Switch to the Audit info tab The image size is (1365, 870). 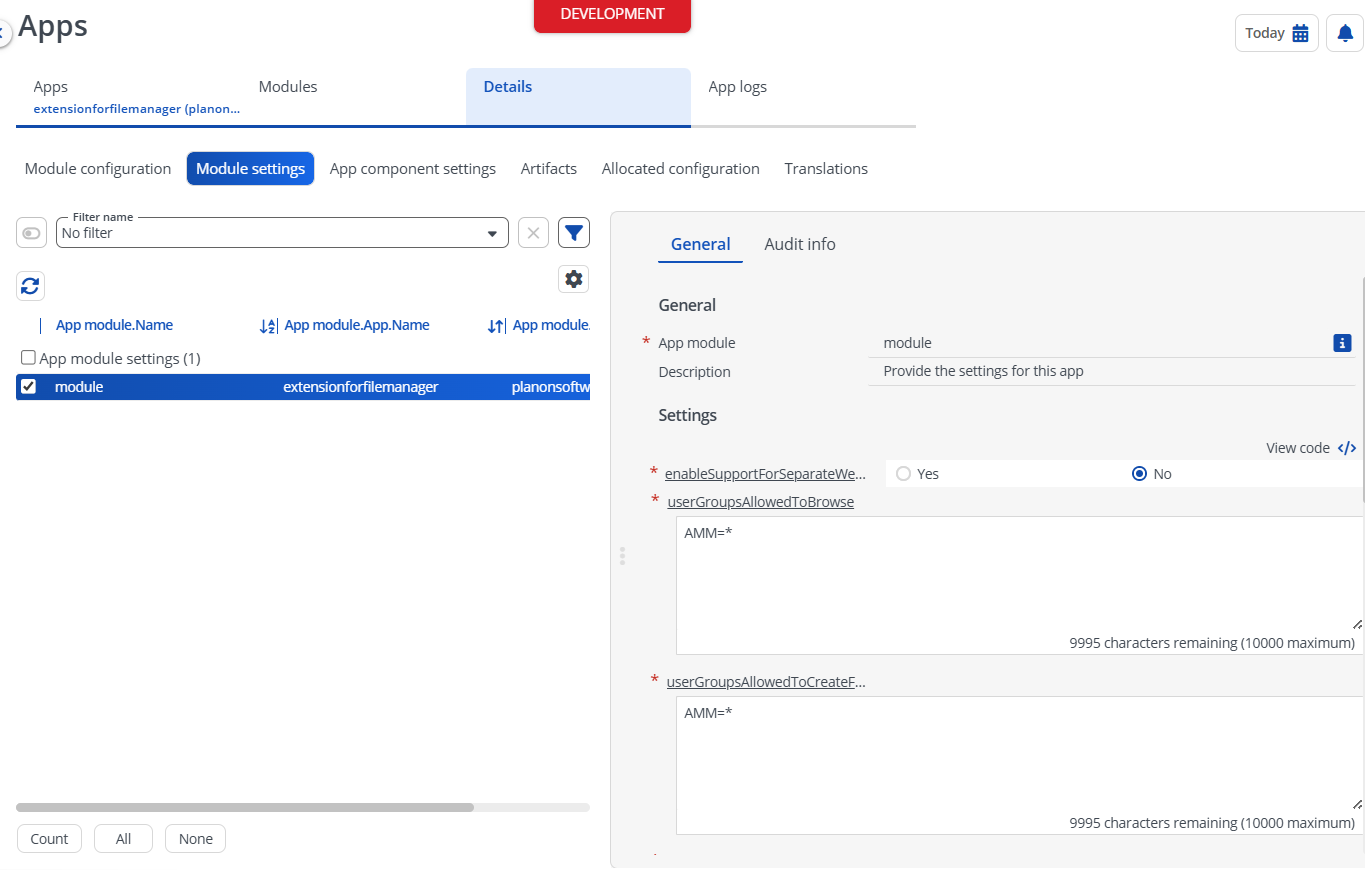pyautogui.click(x=800, y=244)
